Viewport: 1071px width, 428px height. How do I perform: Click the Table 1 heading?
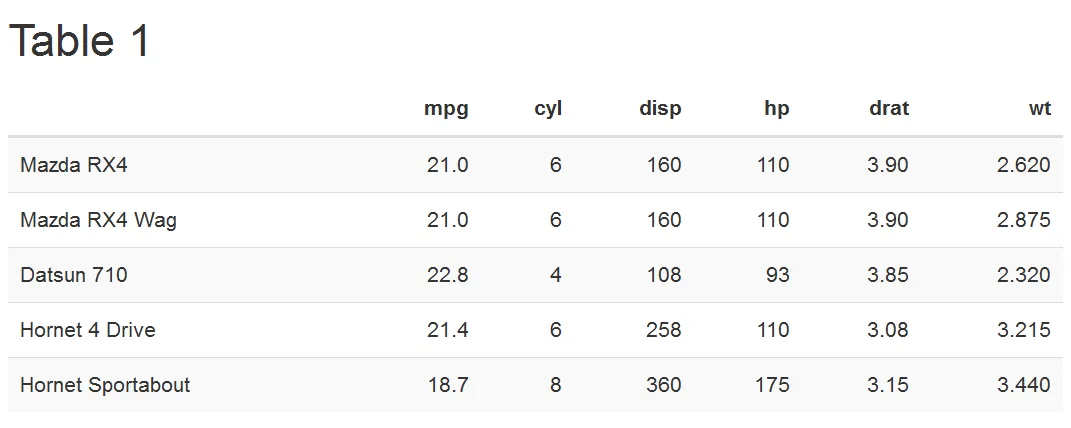(79, 41)
